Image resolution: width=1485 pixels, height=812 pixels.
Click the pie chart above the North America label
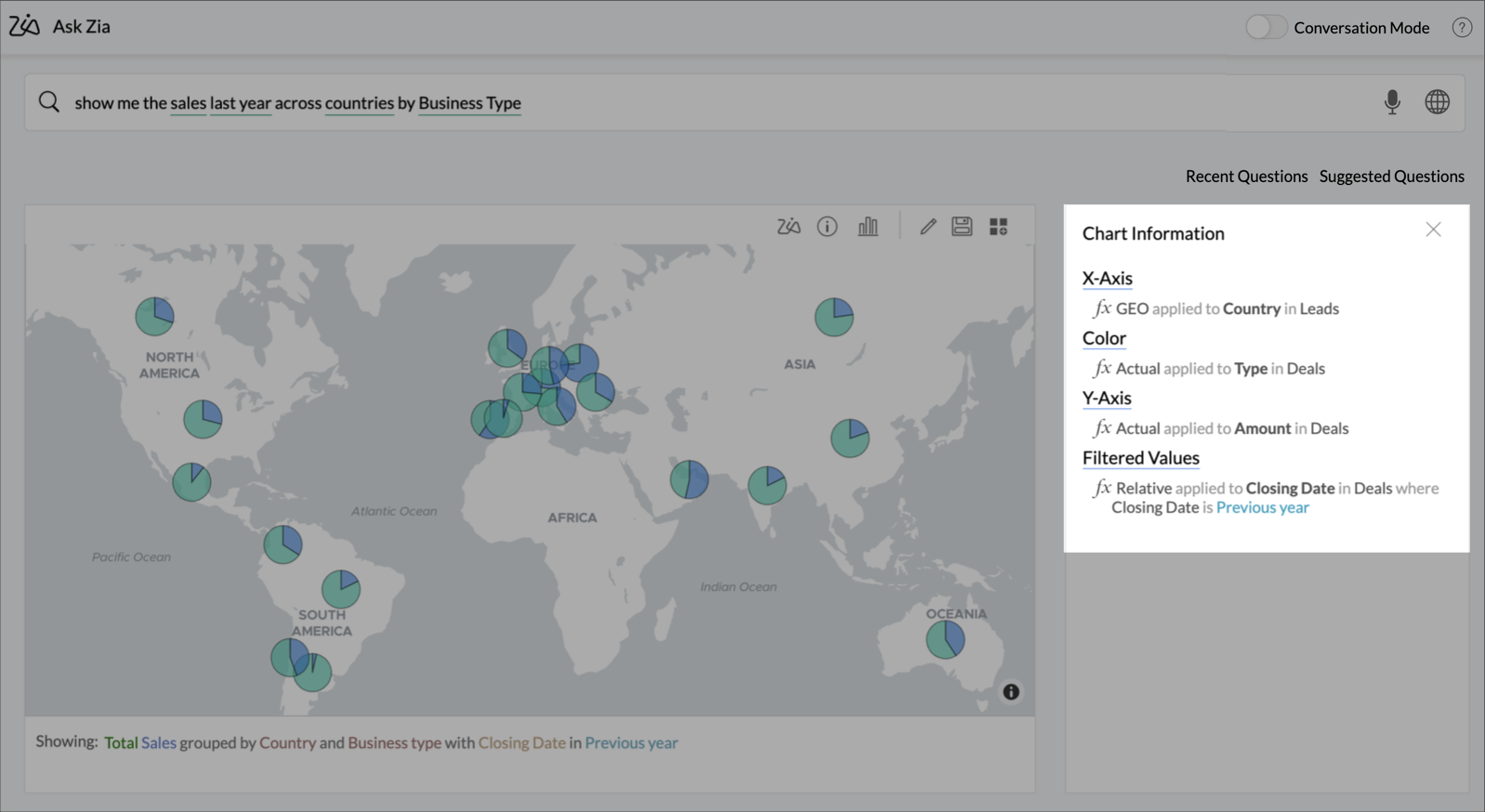(154, 316)
